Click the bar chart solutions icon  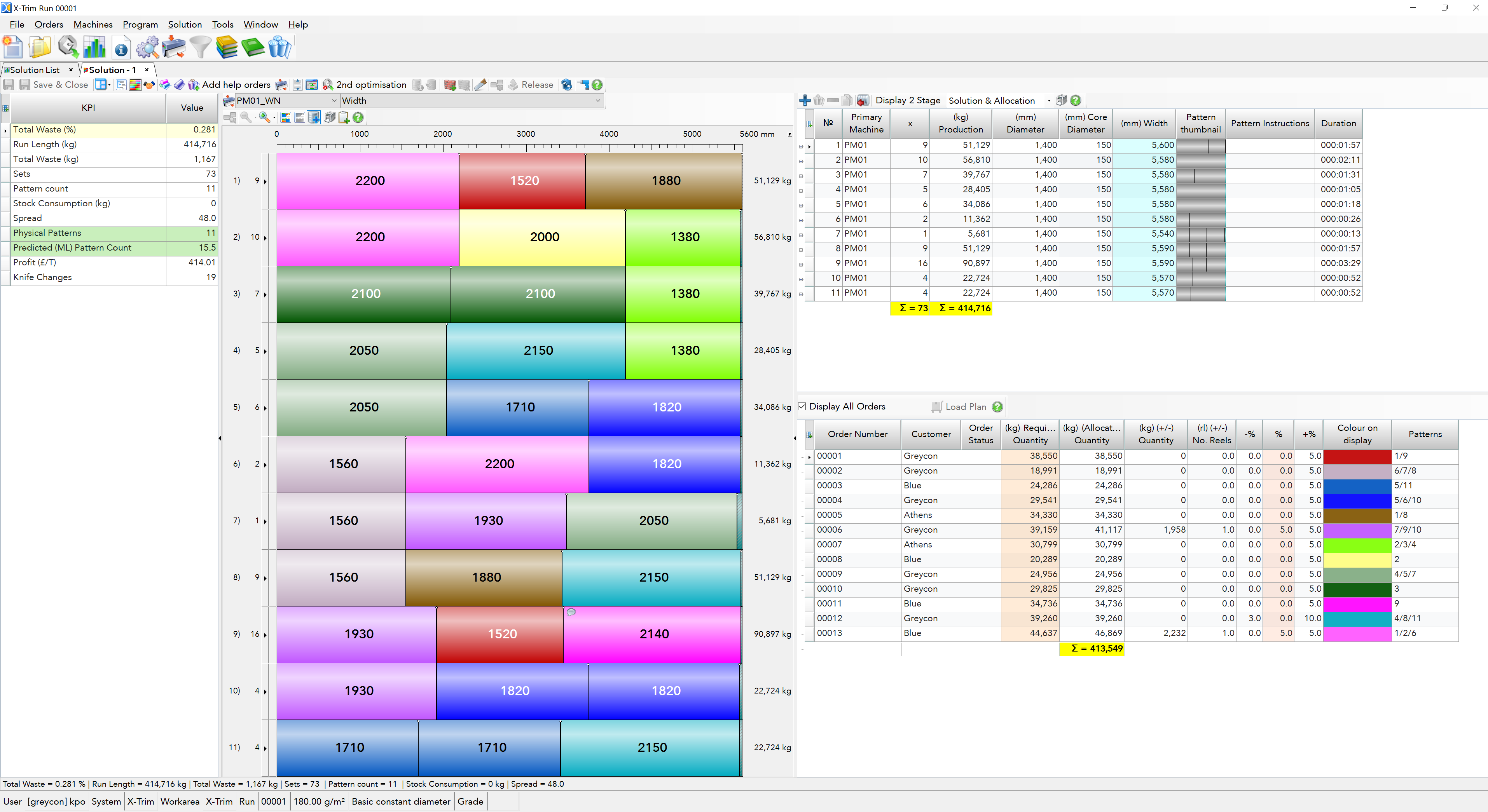pyautogui.click(x=94, y=47)
